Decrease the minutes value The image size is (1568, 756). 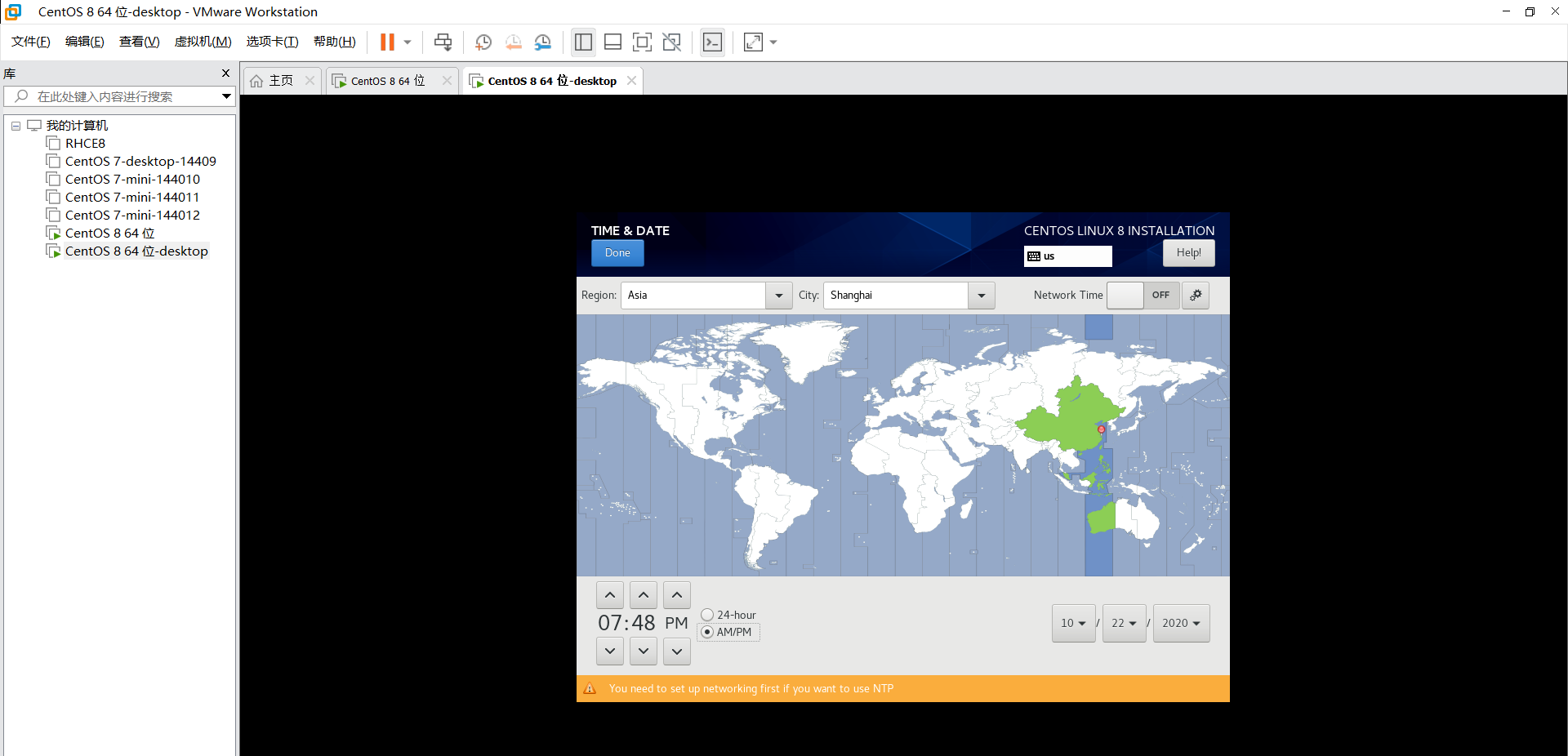pyautogui.click(x=644, y=651)
